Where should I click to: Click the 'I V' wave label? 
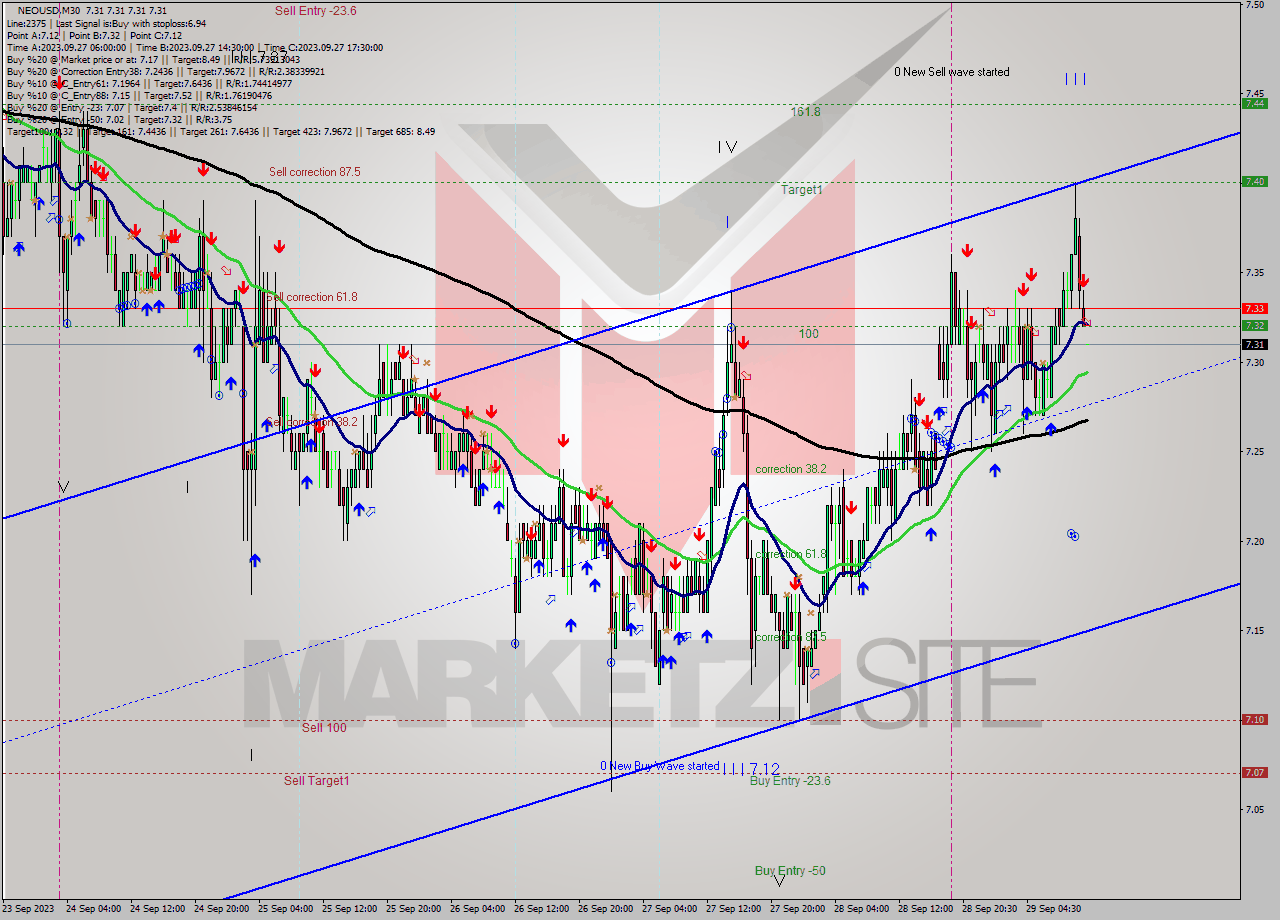click(727, 147)
